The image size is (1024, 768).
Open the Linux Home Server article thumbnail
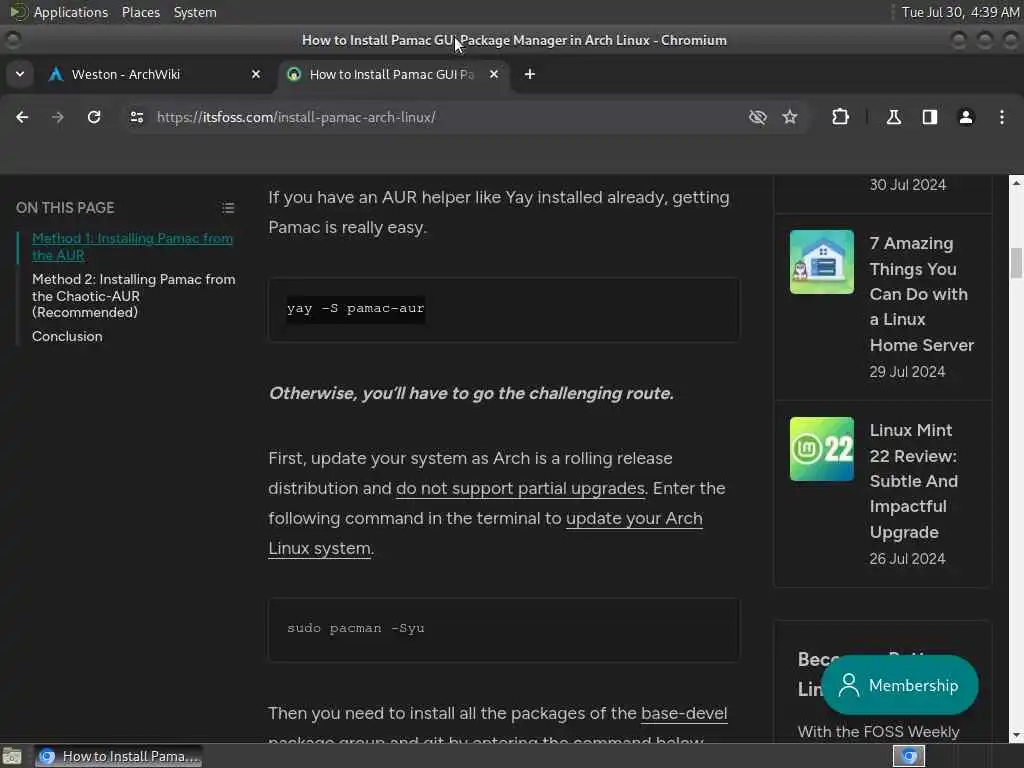(x=822, y=262)
